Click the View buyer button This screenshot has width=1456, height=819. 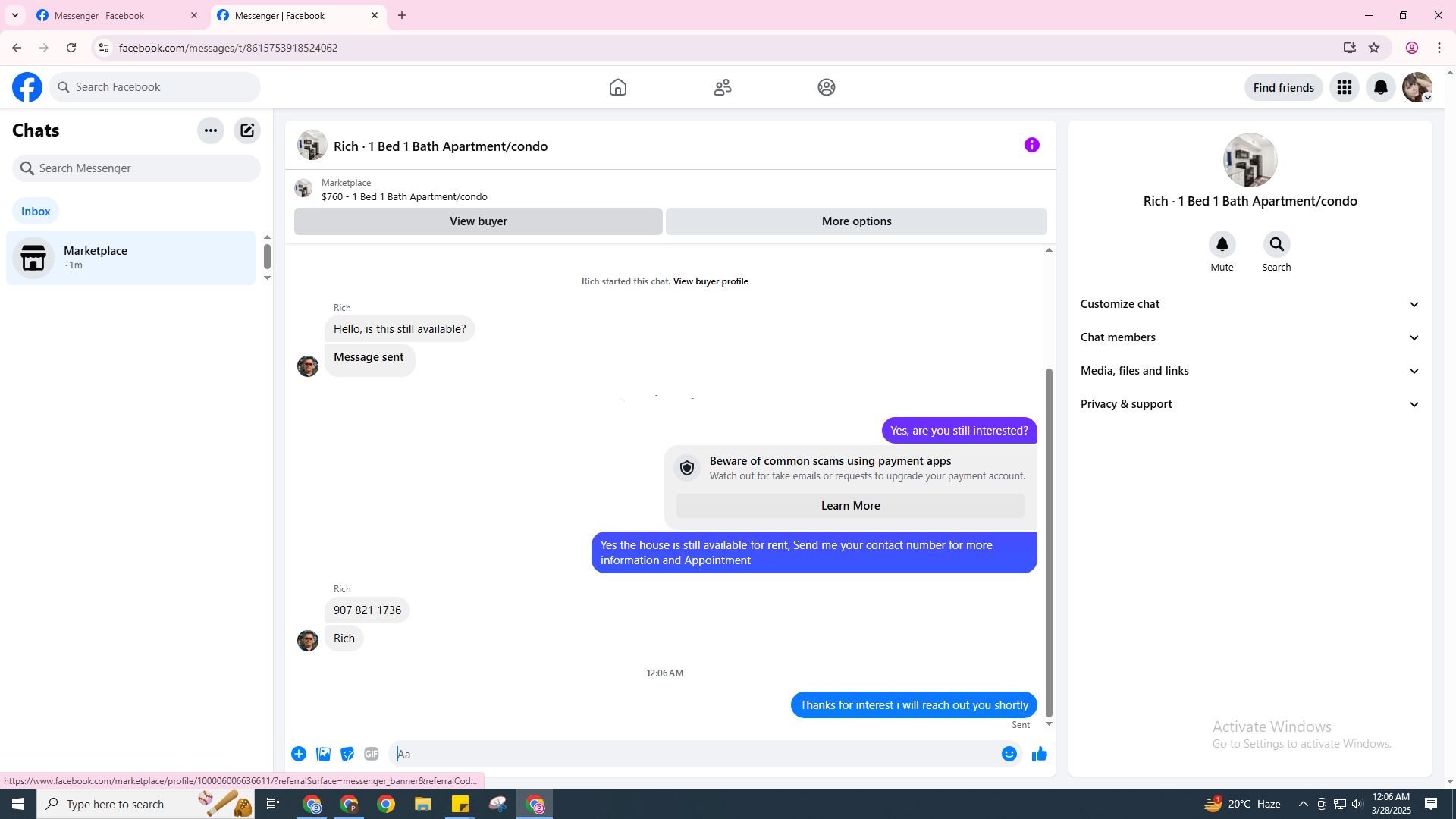(x=479, y=221)
